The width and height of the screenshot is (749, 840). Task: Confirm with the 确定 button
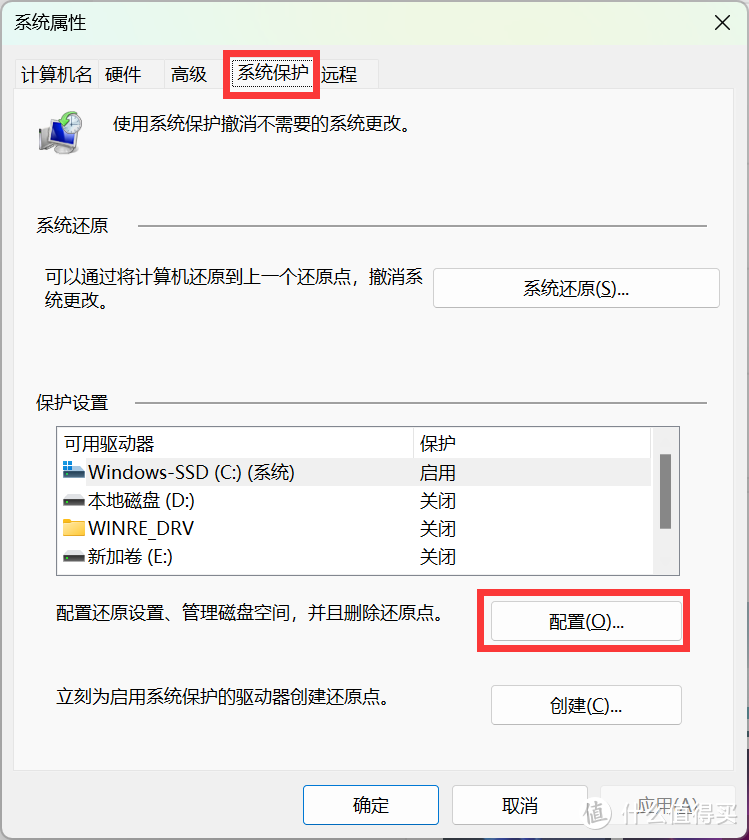click(371, 805)
